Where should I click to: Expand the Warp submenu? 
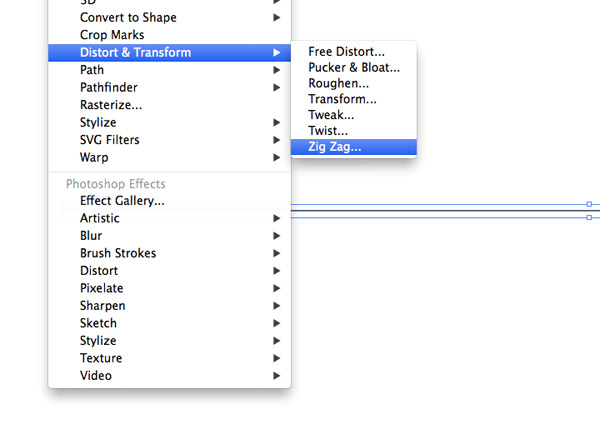pos(94,157)
